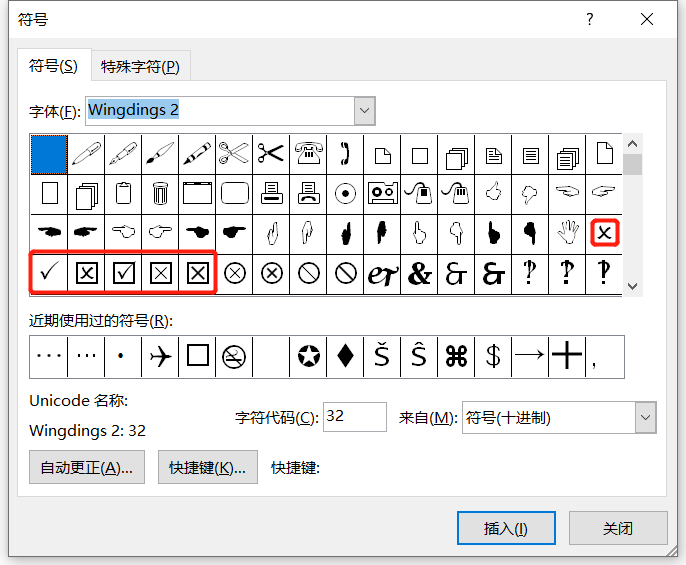Click the 关闭 button
Image resolution: width=686 pixels, height=565 pixels.
coord(618,528)
